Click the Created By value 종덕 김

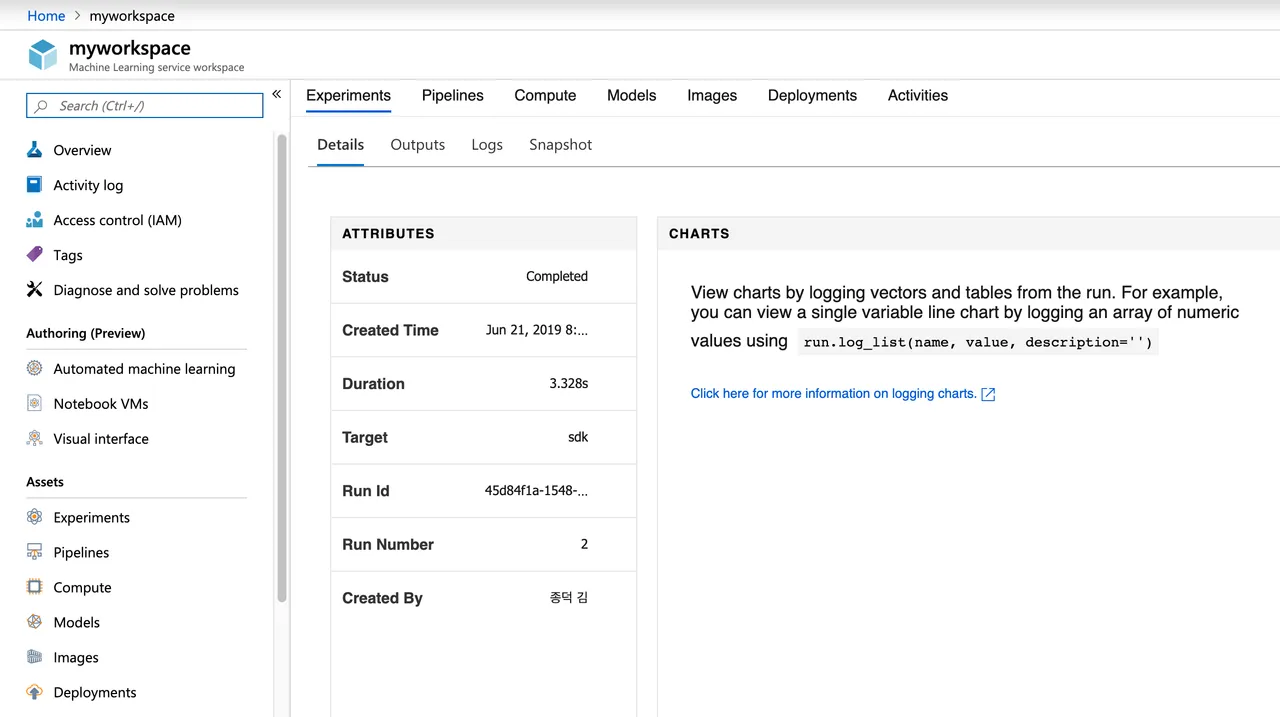click(x=569, y=597)
